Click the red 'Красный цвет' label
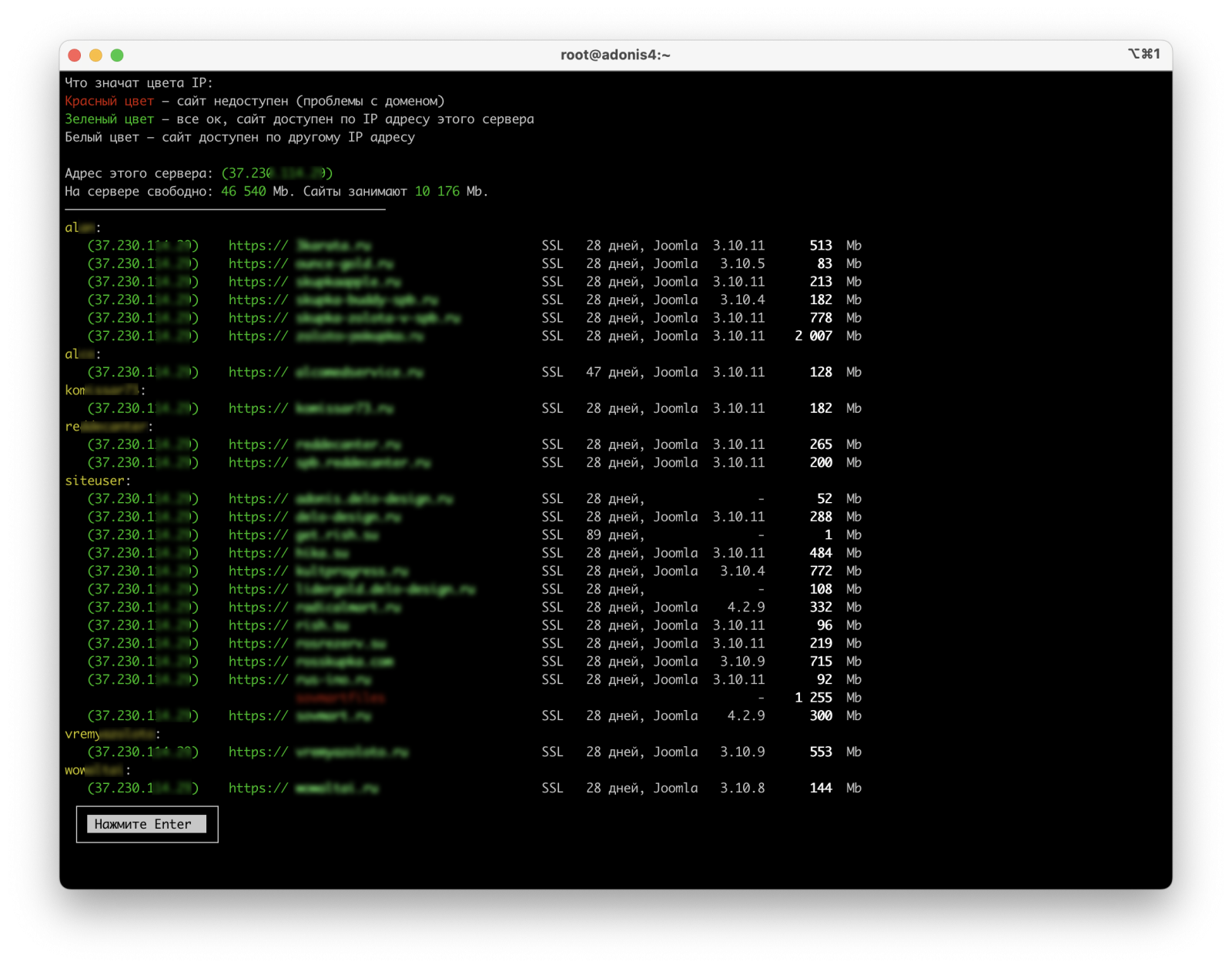Screen dimensions: 1232x968 [109, 101]
